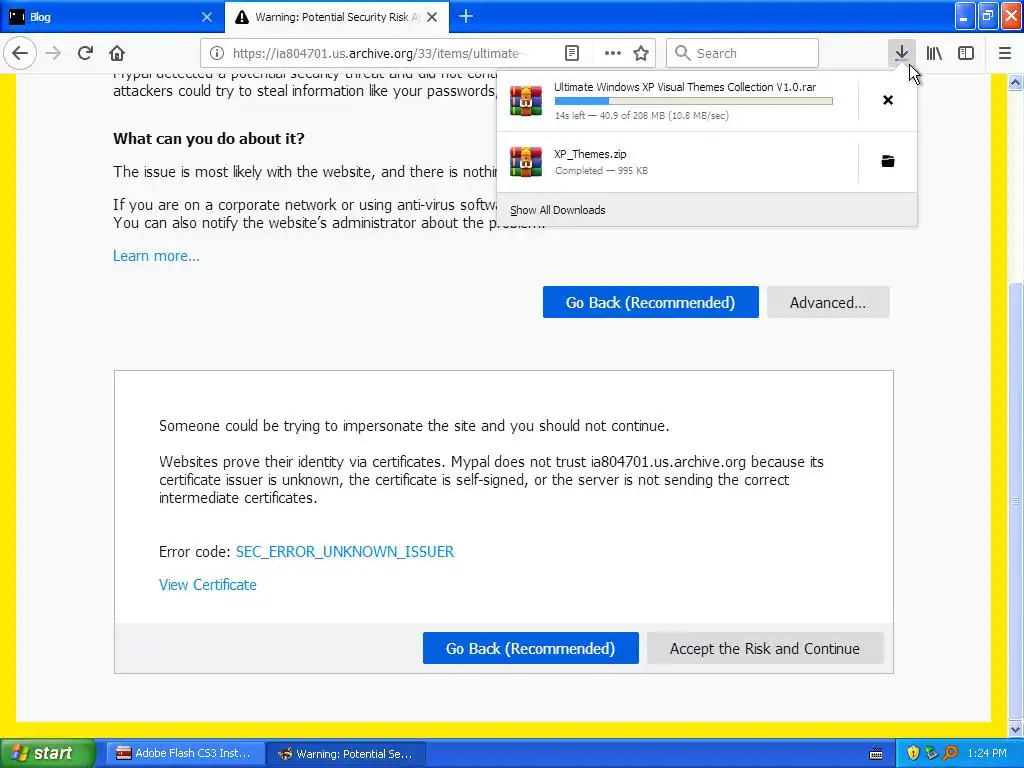This screenshot has width=1024, height=768.
Task: Close the Warning security risk tab
Action: (432, 17)
